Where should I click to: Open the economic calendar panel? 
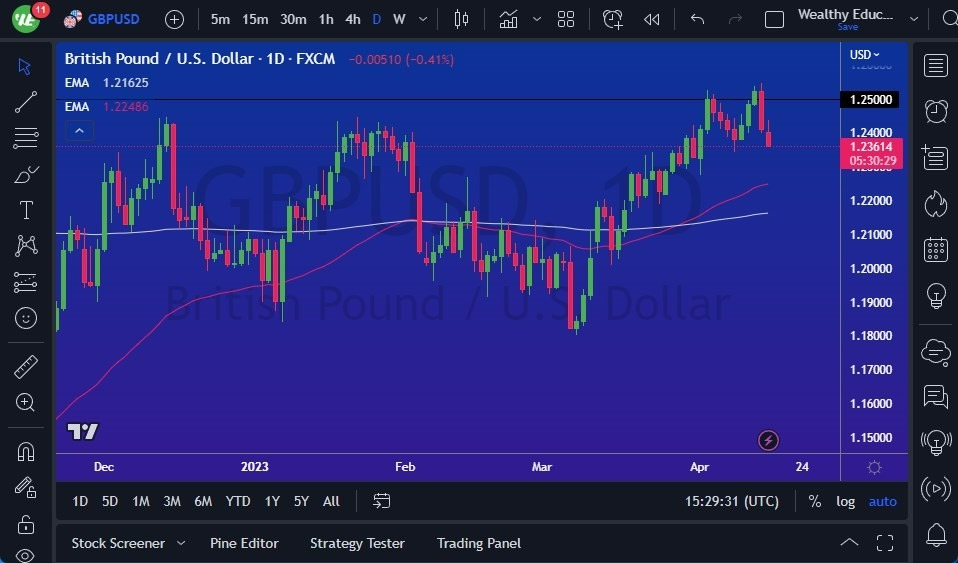point(935,249)
